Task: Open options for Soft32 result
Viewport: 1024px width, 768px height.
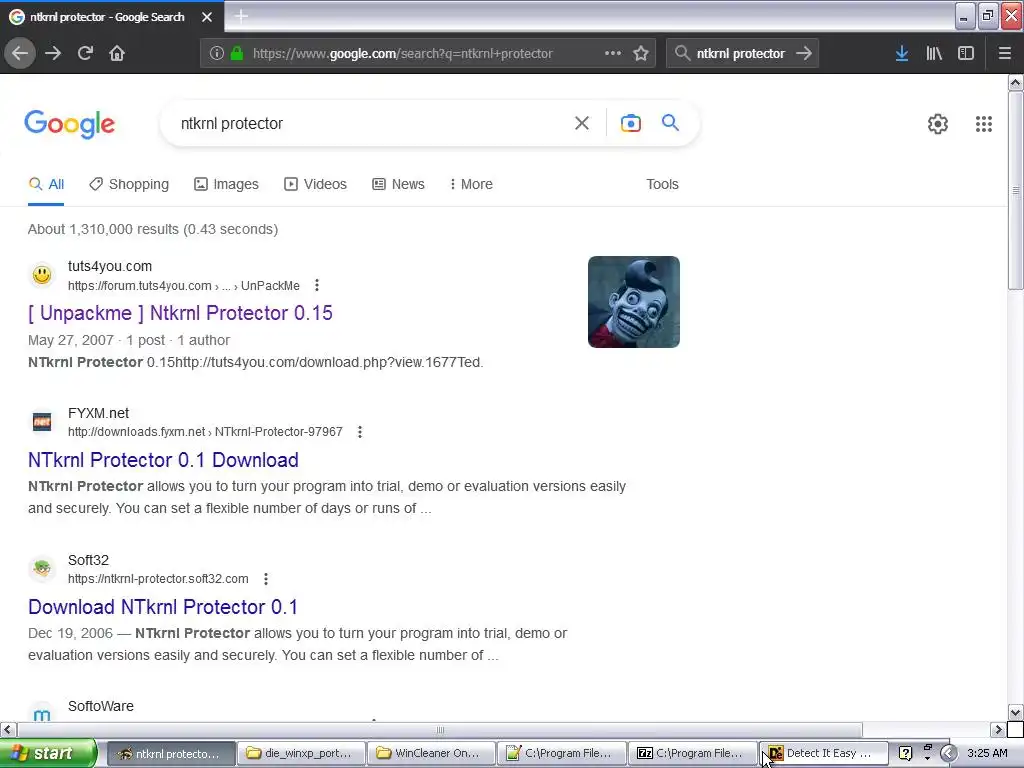Action: 266,579
